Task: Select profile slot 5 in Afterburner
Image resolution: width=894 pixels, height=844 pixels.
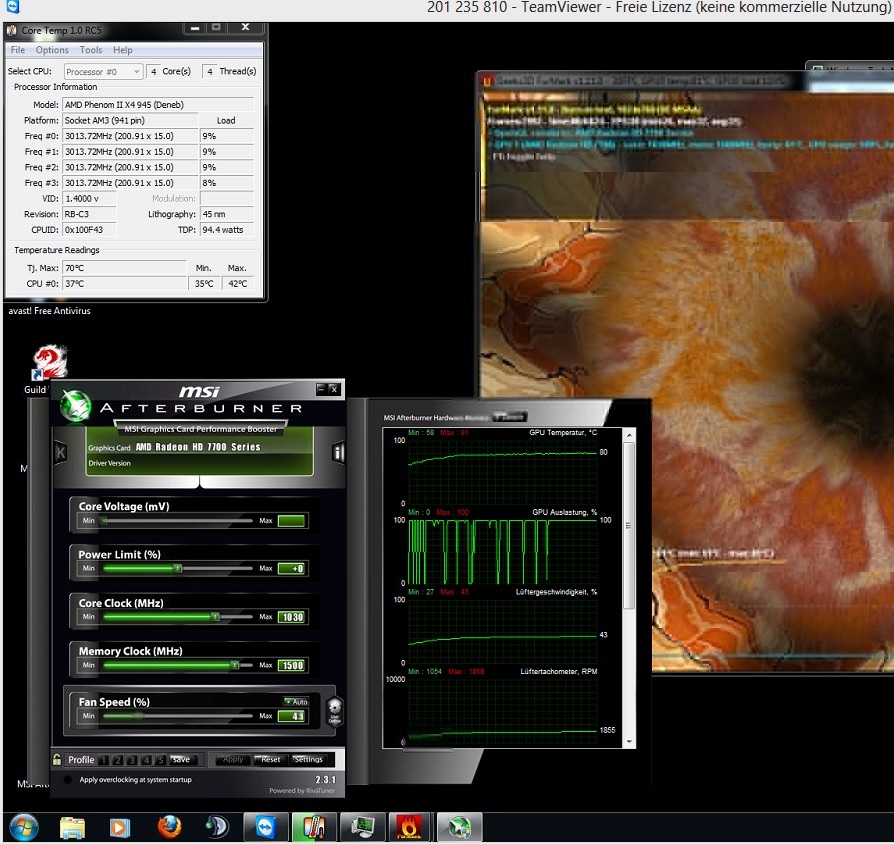Action: click(x=160, y=760)
